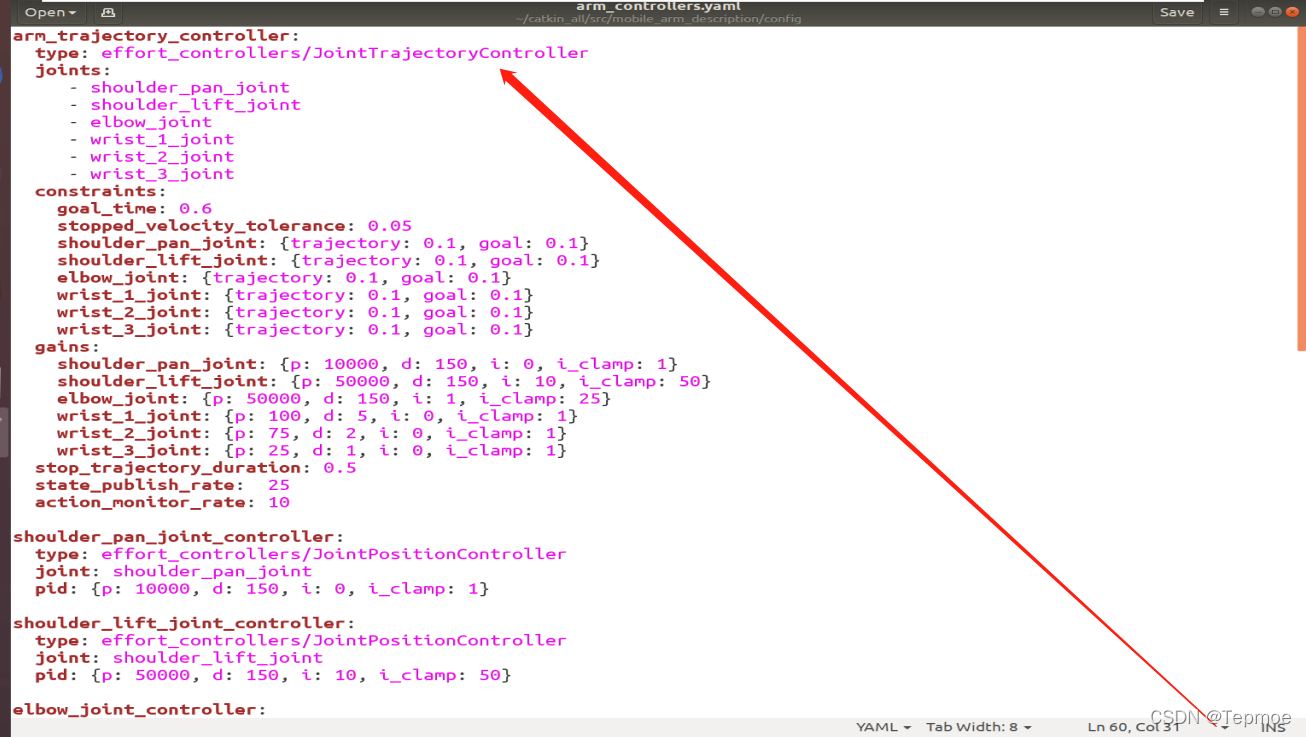The height and width of the screenshot is (737, 1306).
Task: Click action_monitor_rate: 10 line
Action: click(x=162, y=502)
